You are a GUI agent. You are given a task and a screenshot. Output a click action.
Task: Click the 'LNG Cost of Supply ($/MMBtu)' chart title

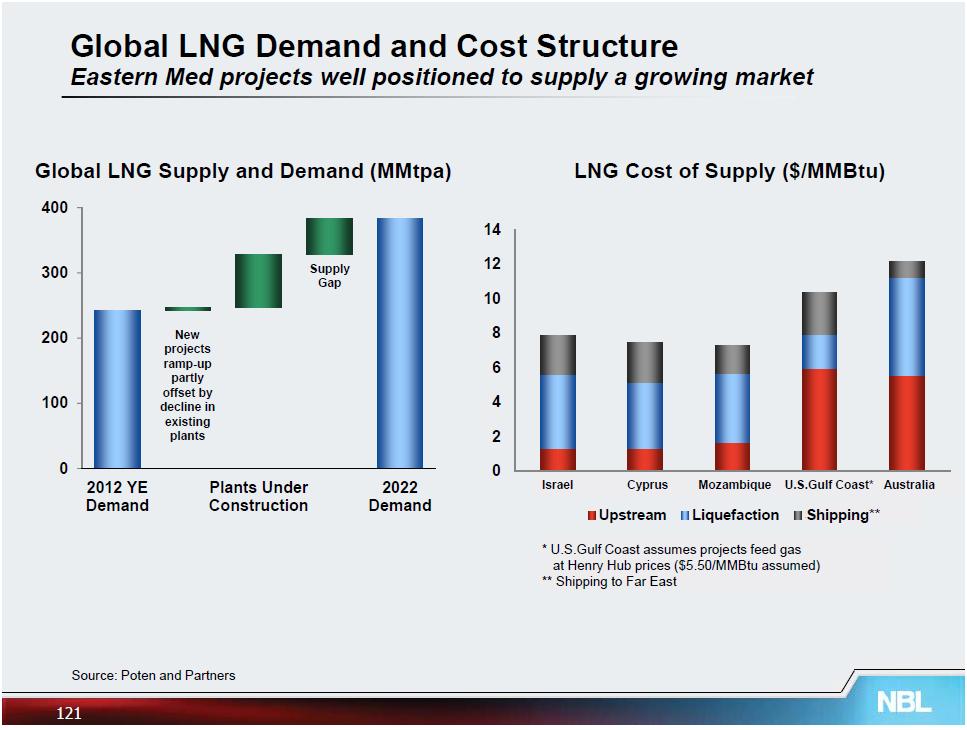click(x=729, y=171)
